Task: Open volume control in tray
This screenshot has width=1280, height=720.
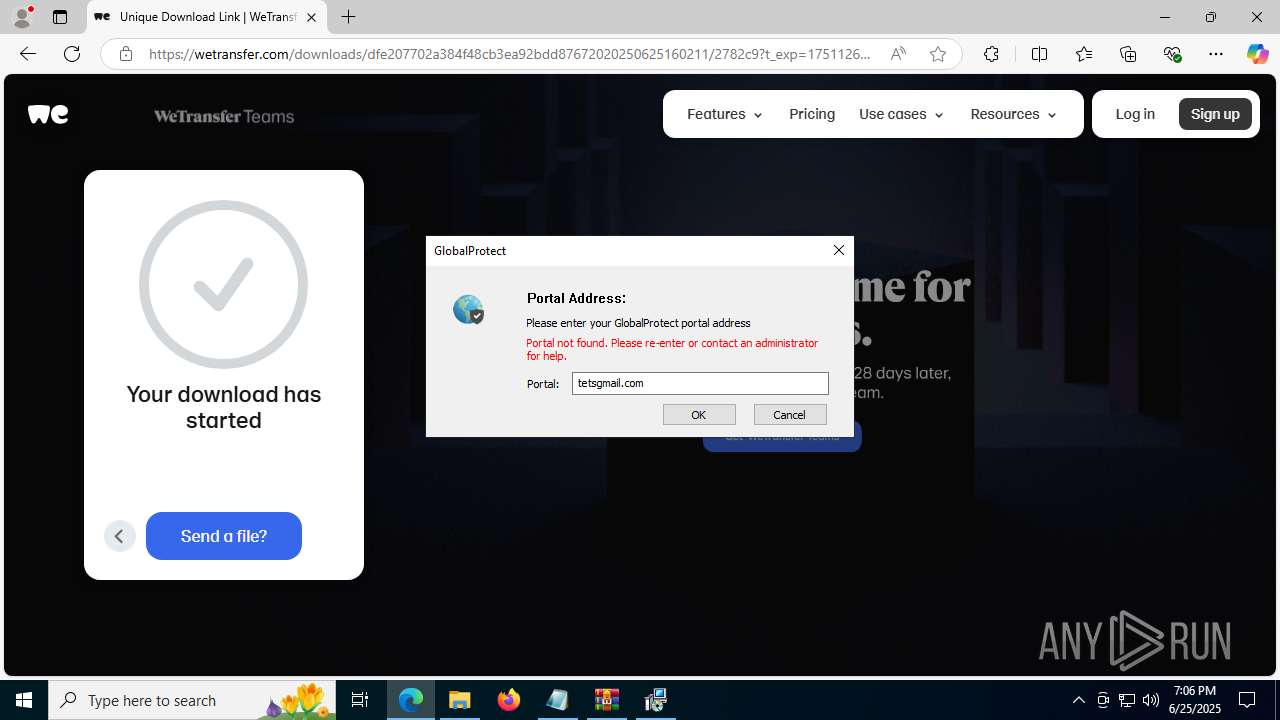Action: click(x=1151, y=700)
